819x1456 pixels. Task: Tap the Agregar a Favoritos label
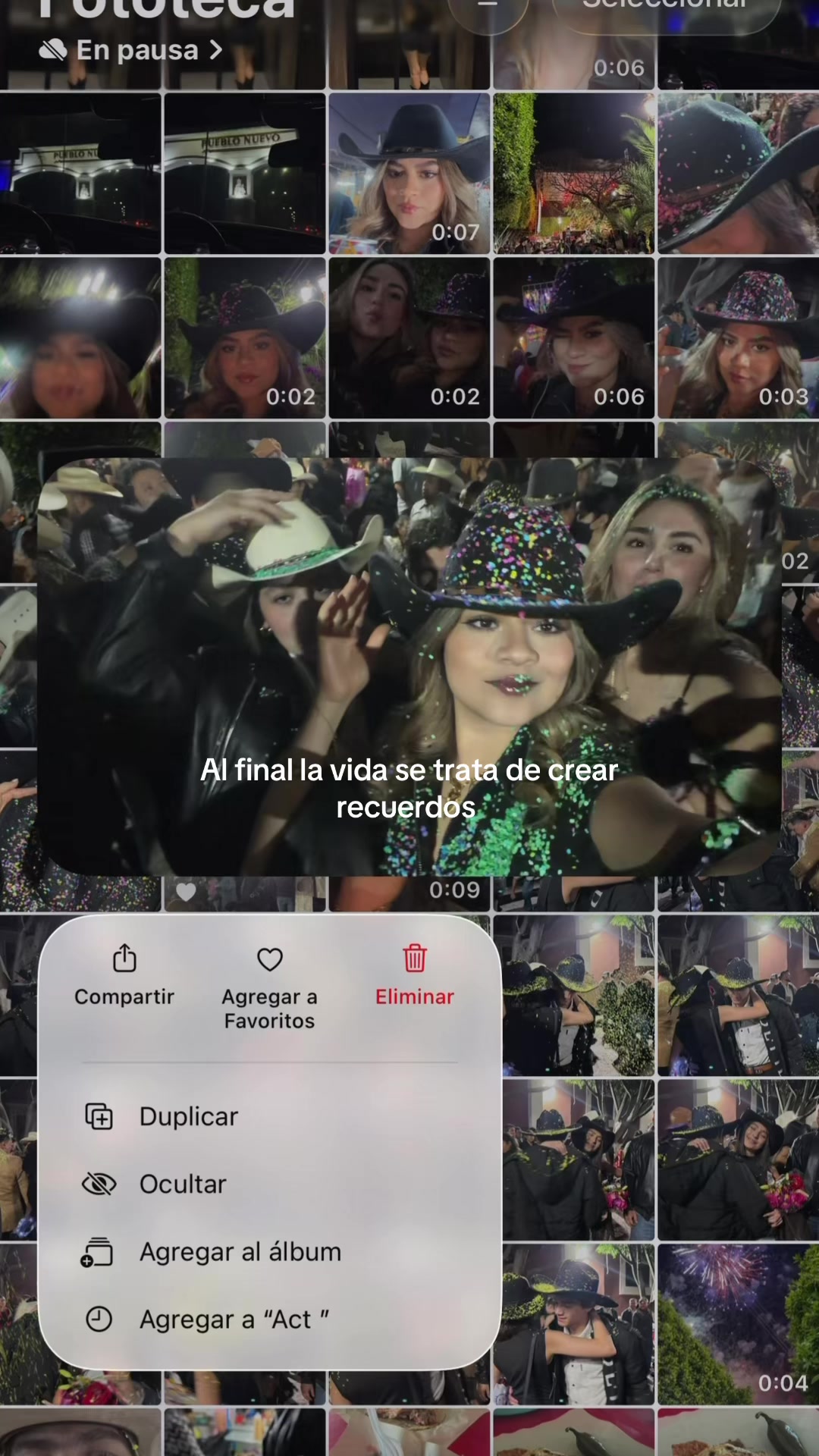pyautogui.click(x=269, y=1009)
